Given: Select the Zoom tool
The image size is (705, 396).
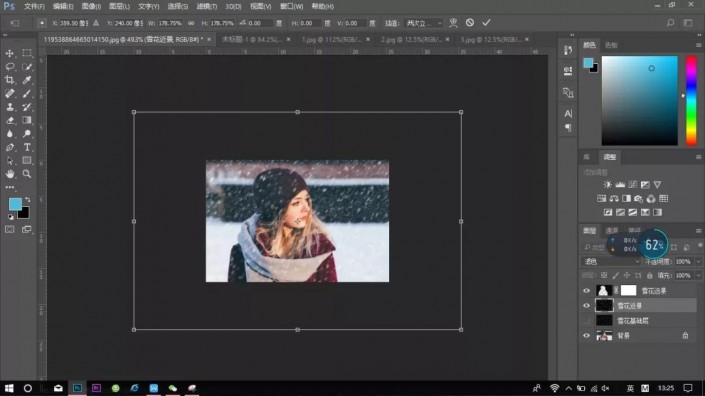Looking at the screenshot, I should [27, 174].
